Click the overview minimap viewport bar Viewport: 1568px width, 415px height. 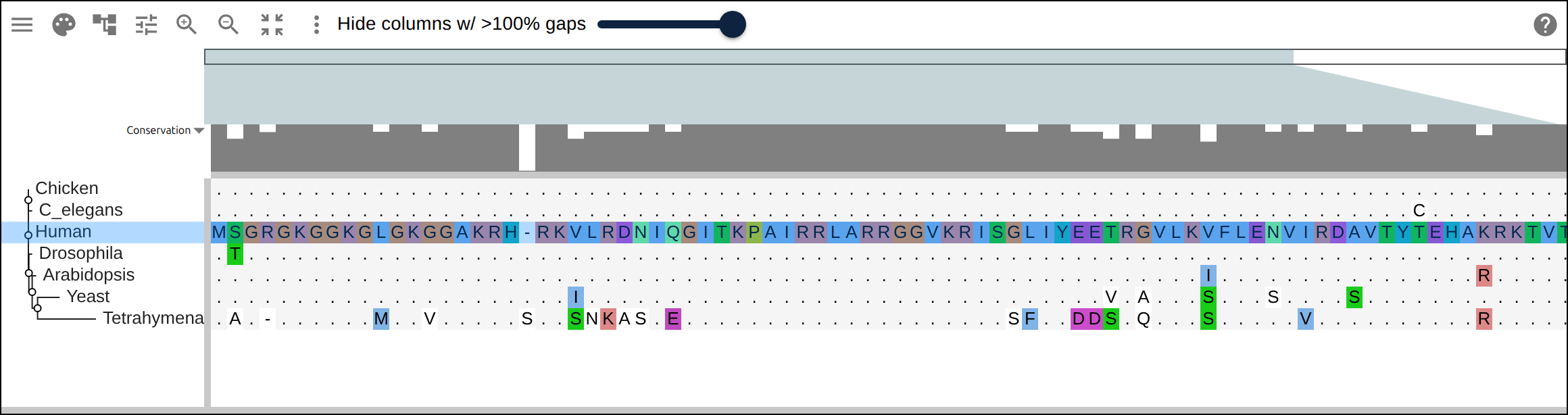749,57
